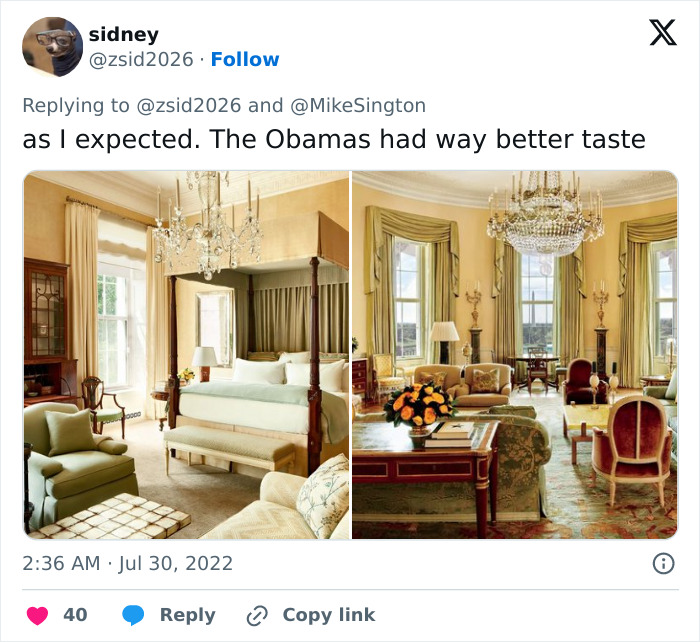Image resolution: width=700 pixels, height=642 pixels.
Task: Open the @zsid2026 handle beside Follow
Action: tap(141, 59)
